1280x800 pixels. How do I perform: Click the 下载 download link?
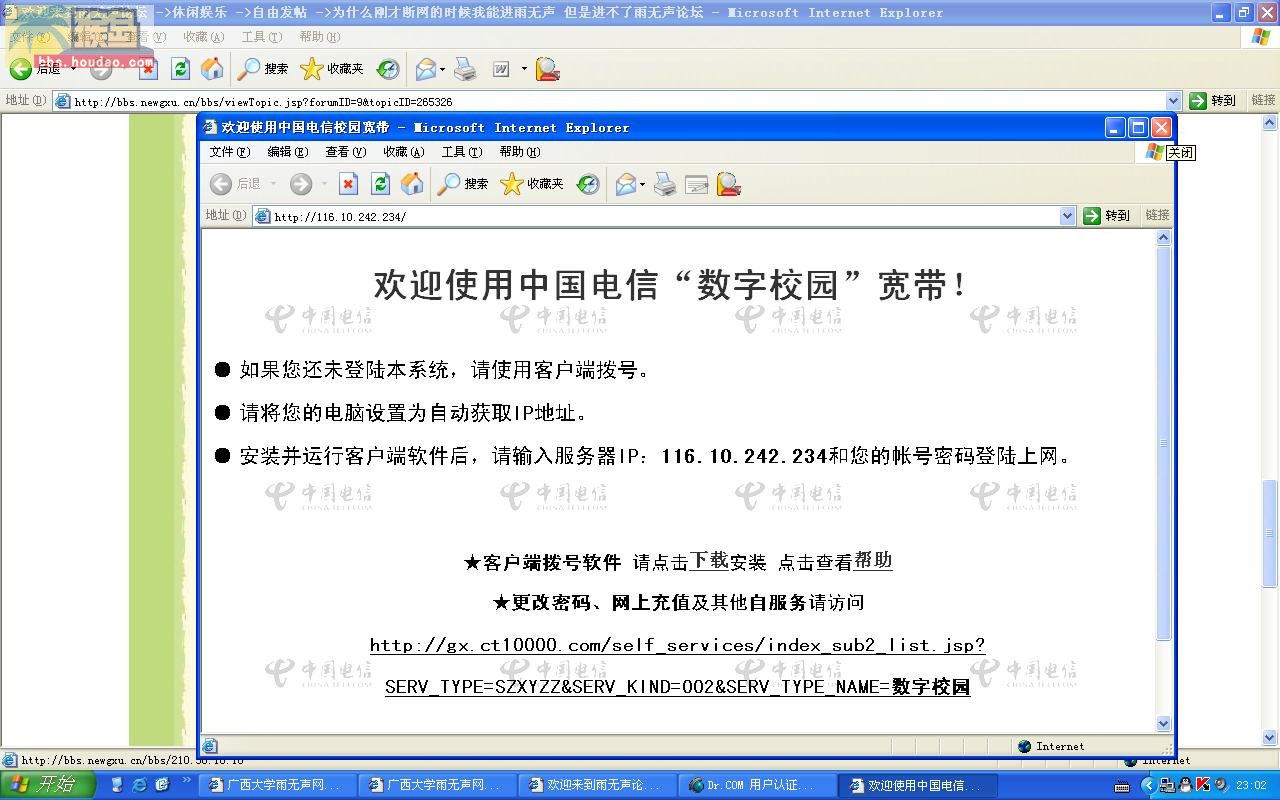709,561
